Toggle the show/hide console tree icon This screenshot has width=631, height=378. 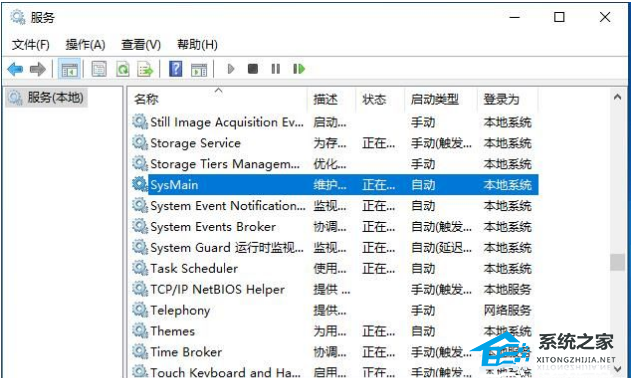pos(69,69)
